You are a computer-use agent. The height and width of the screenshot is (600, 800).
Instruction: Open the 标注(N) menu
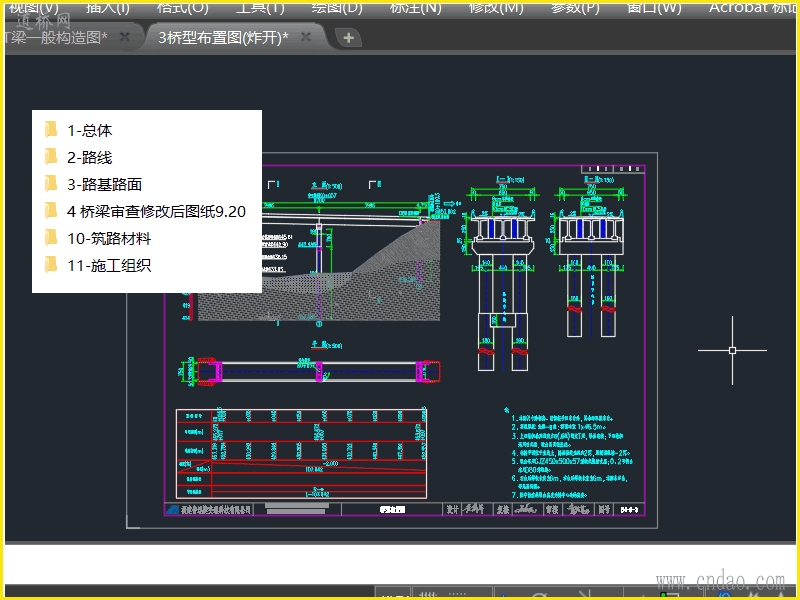tap(415, 7)
